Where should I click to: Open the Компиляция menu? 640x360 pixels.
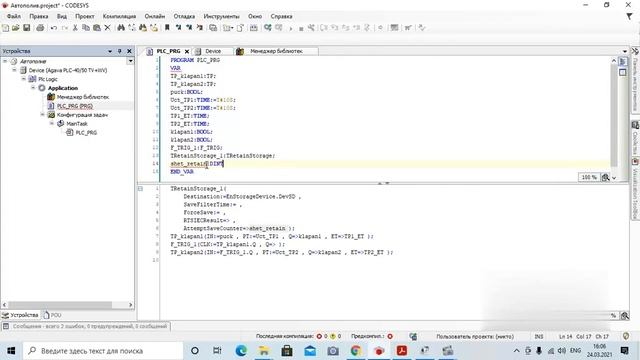[119, 17]
